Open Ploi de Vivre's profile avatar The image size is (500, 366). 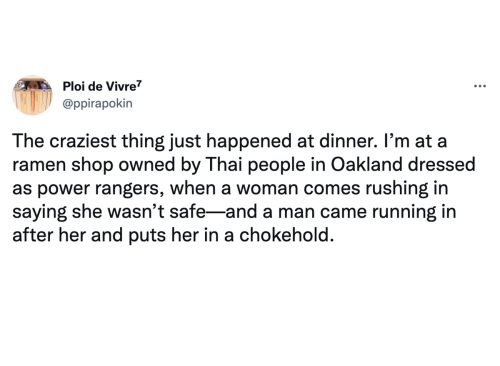[32, 95]
